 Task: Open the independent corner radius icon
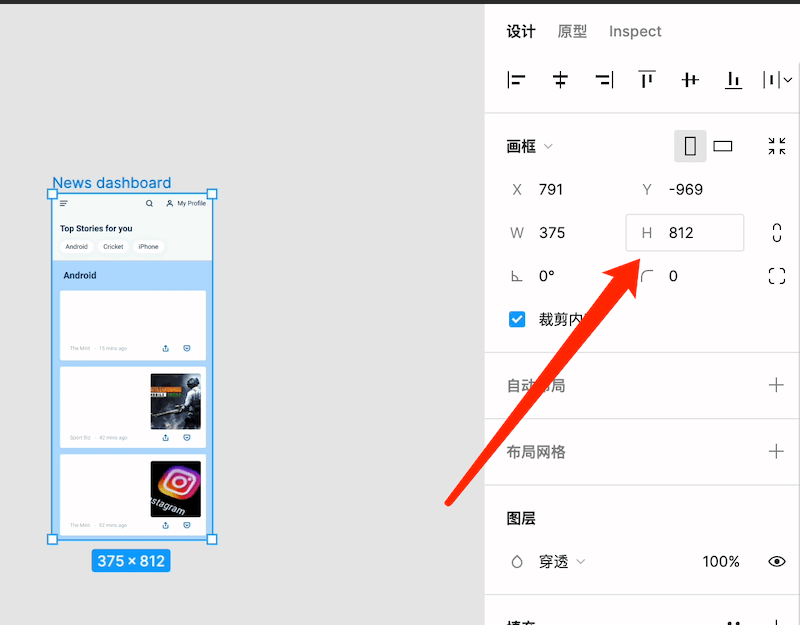pyautogui.click(x=777, y=276)
